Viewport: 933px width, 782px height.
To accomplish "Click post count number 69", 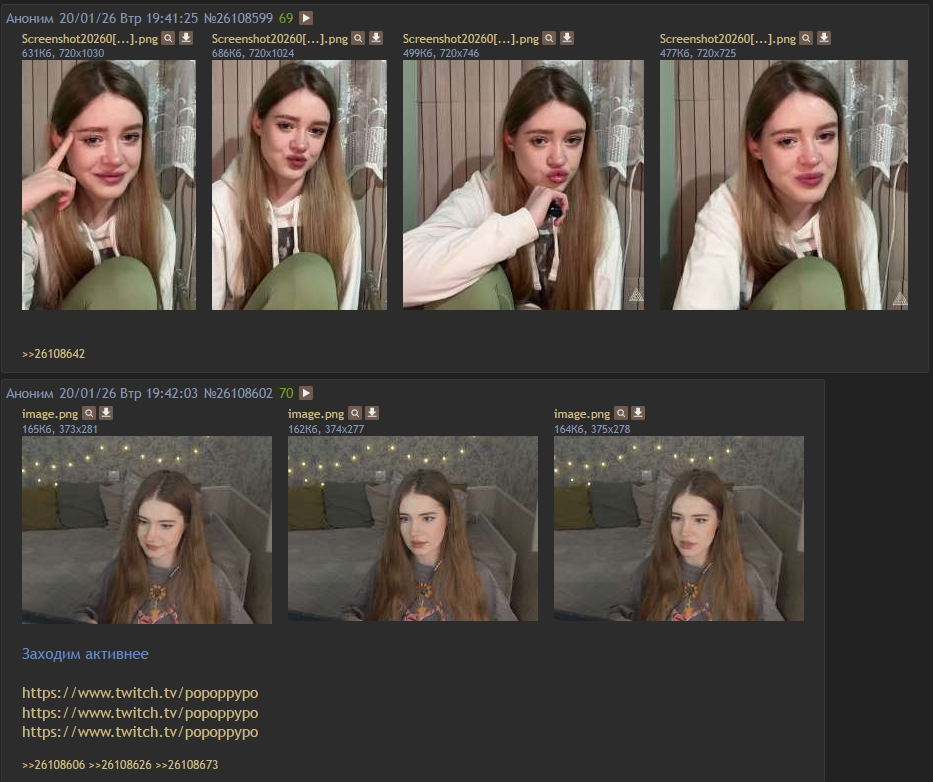I will (286, 18).
